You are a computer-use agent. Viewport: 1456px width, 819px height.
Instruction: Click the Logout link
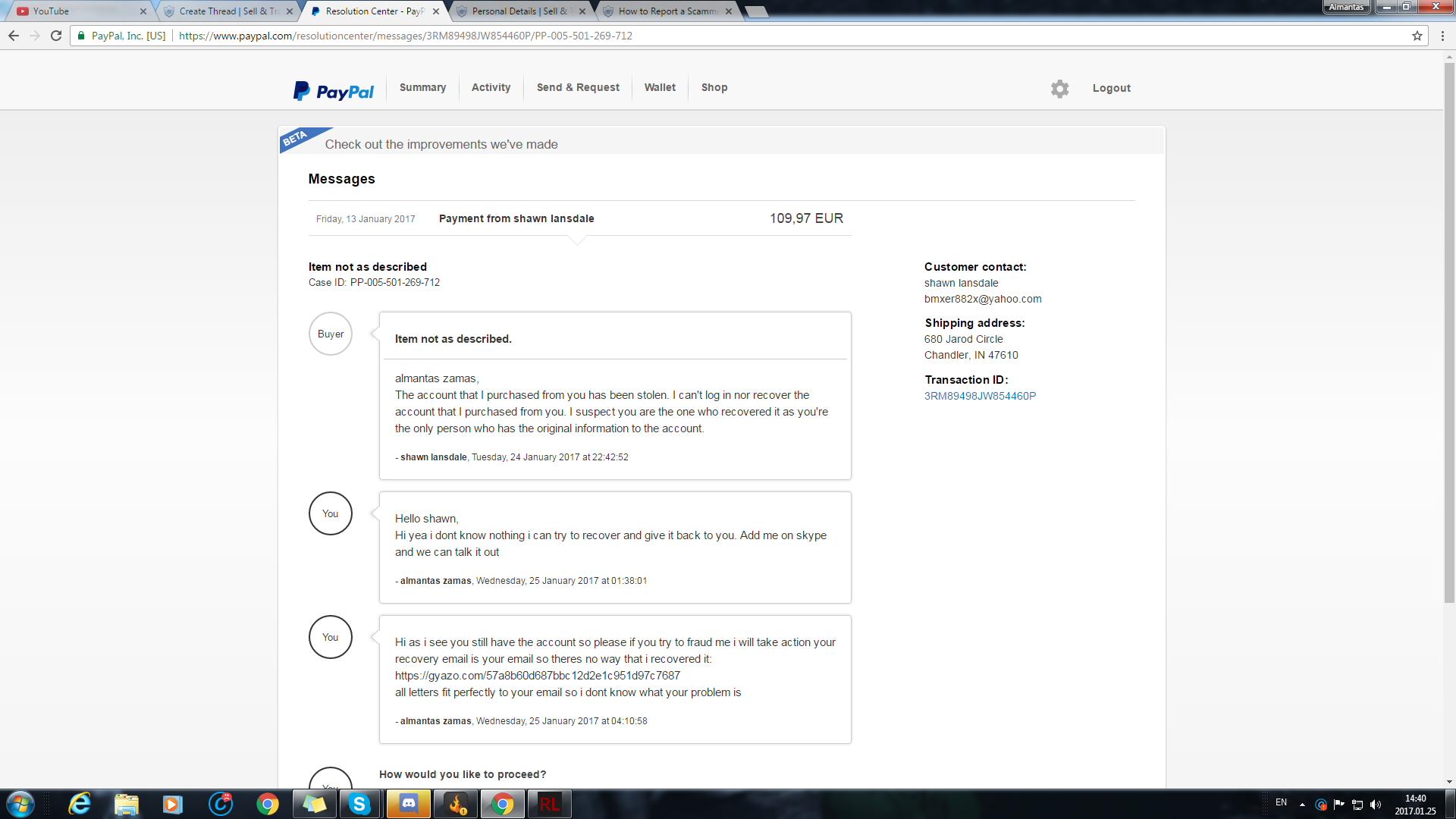click(x=1111, y=88)
